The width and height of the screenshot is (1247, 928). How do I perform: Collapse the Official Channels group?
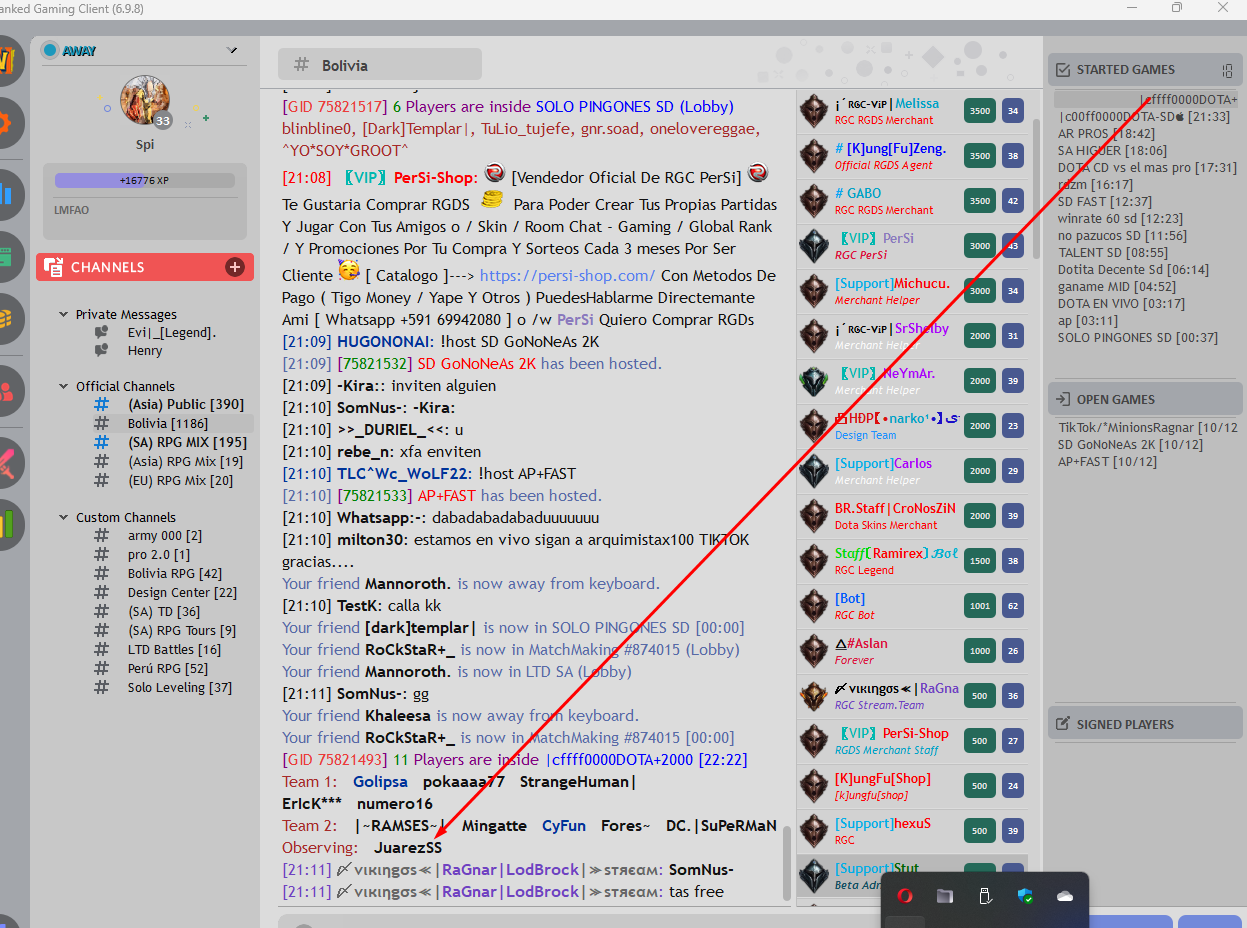click(x=64, y=387)
